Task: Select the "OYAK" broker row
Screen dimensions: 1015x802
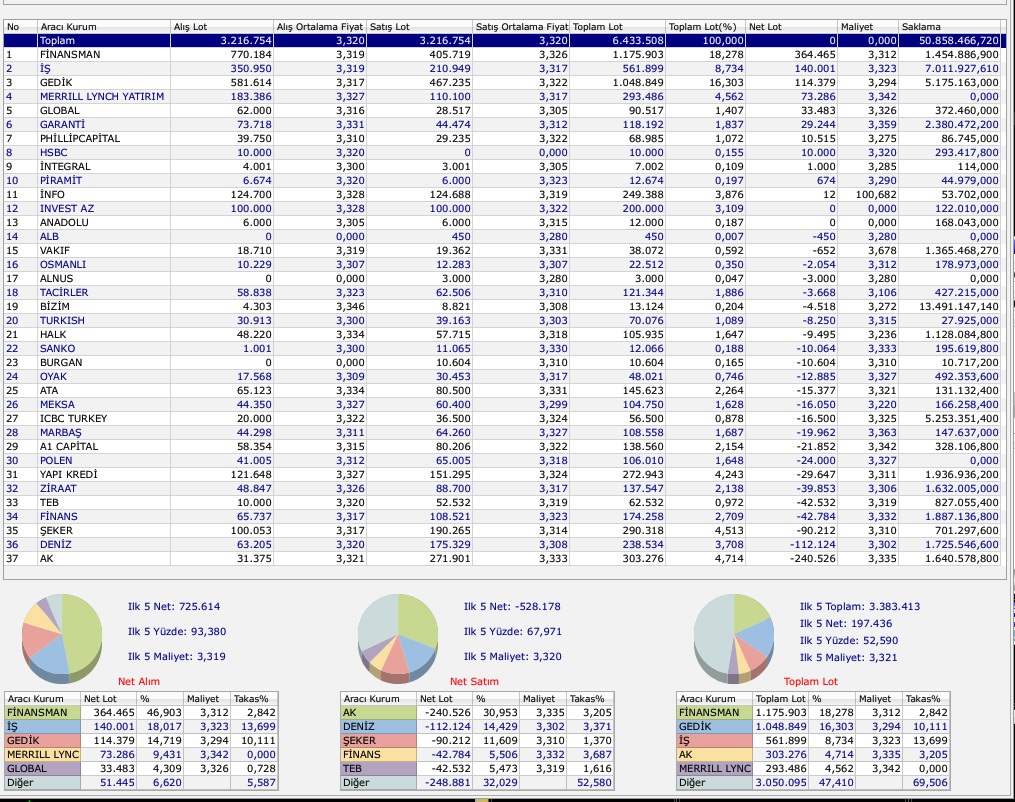Action: point(502,377)
